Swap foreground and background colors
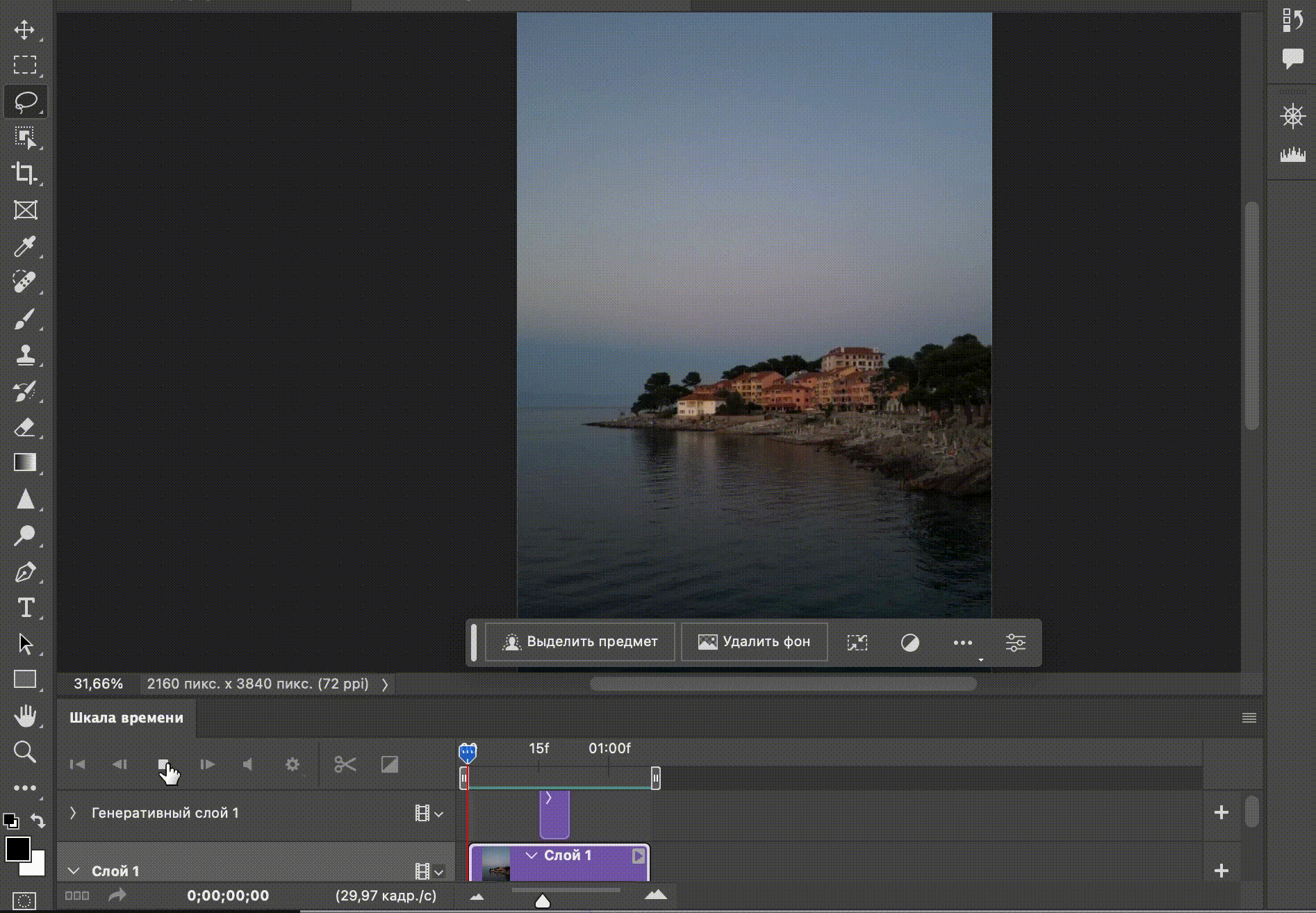Image resolution: width=1316 pixels, height=913 pixels. (x=38, y=821)
